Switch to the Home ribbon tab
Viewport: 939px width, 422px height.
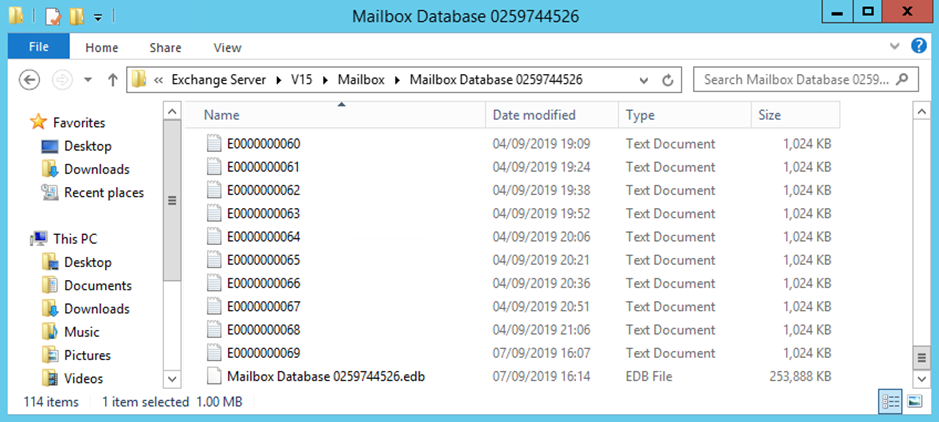point(102,48)
